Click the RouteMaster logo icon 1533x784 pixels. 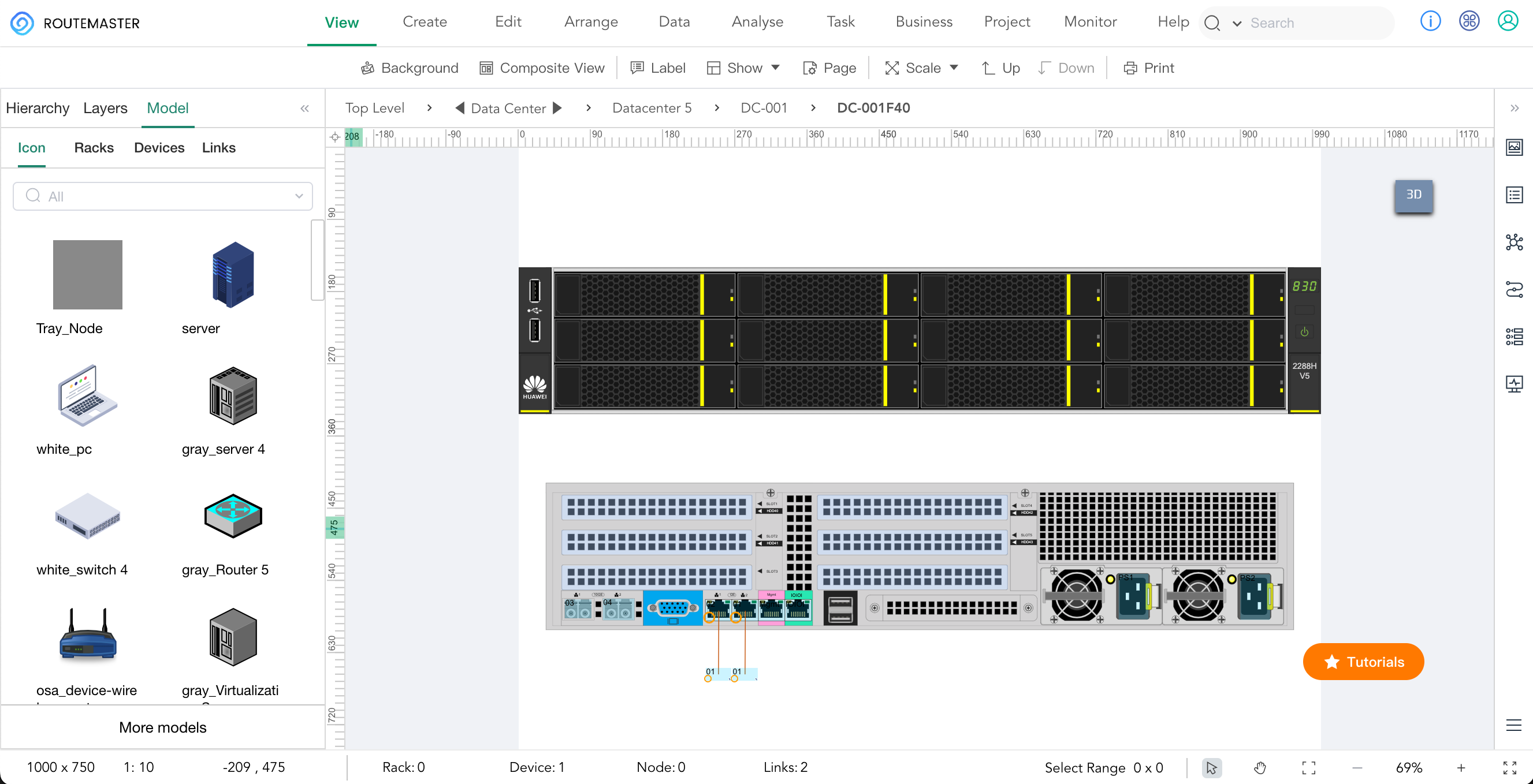point(22,23)
